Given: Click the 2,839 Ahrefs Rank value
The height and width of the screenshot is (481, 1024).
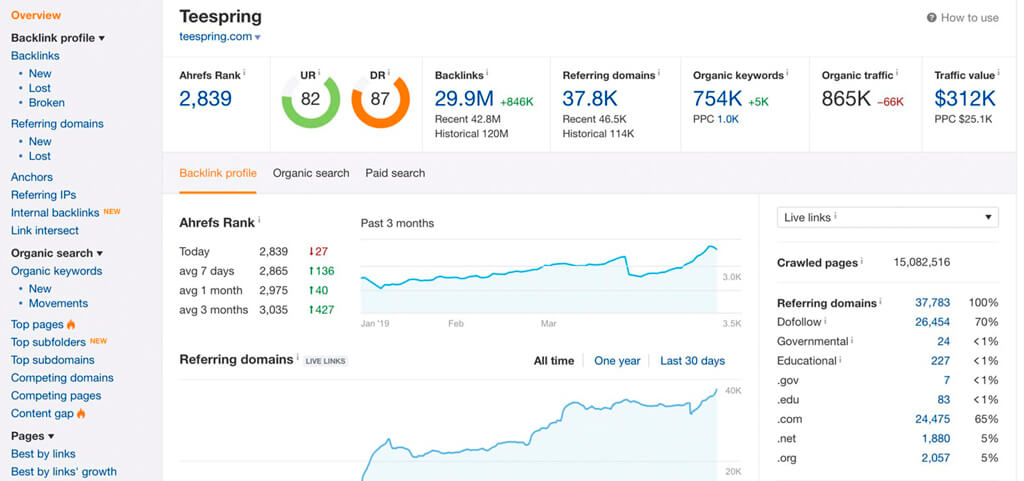Looking at the screenshot, I should point(206,99).
